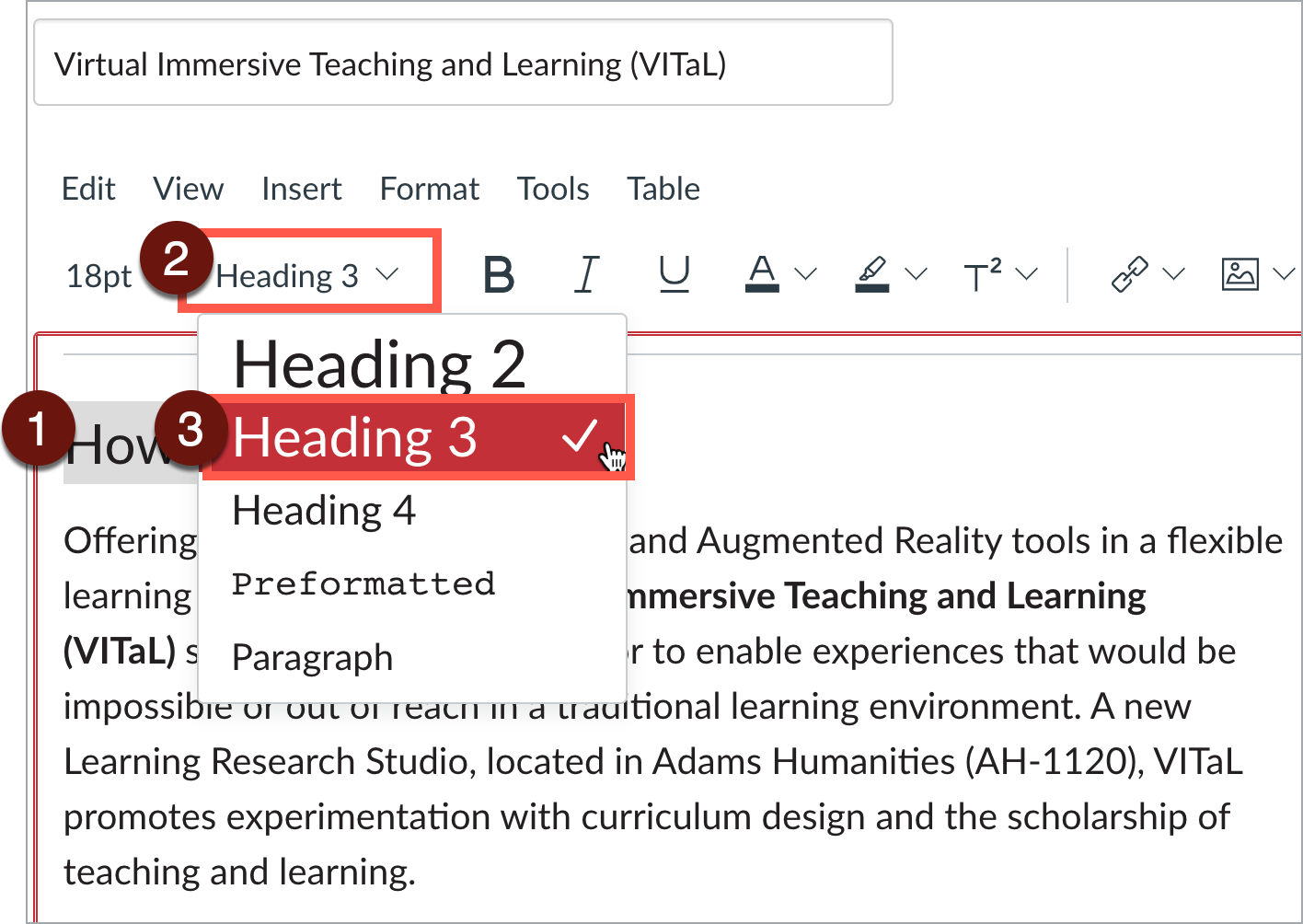Toggle bold formatting

coord(498,273)
